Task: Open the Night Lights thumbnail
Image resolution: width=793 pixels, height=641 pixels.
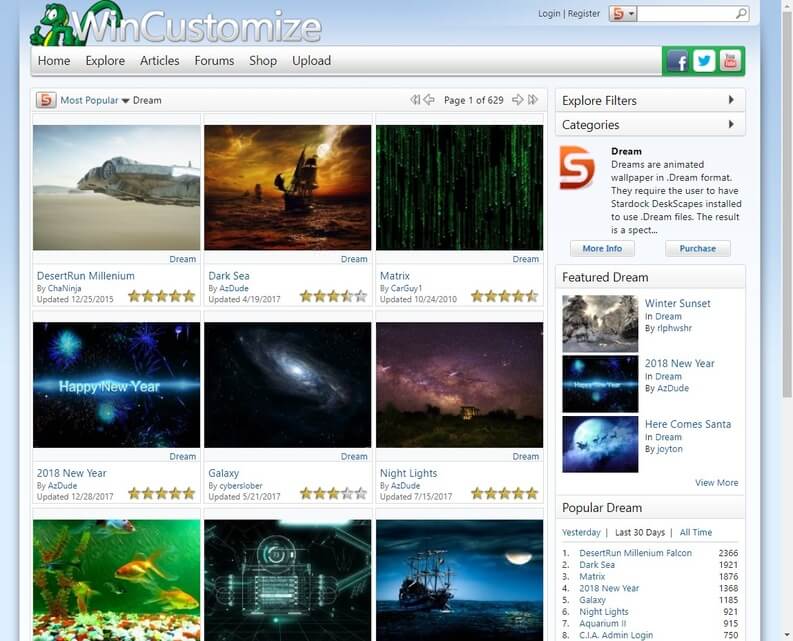Action: point(459,385)
